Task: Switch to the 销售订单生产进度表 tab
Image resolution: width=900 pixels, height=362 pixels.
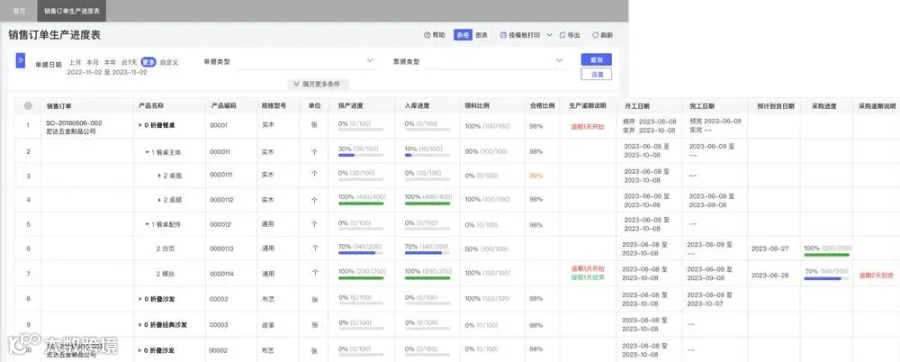Action: [x=72, y=11]
